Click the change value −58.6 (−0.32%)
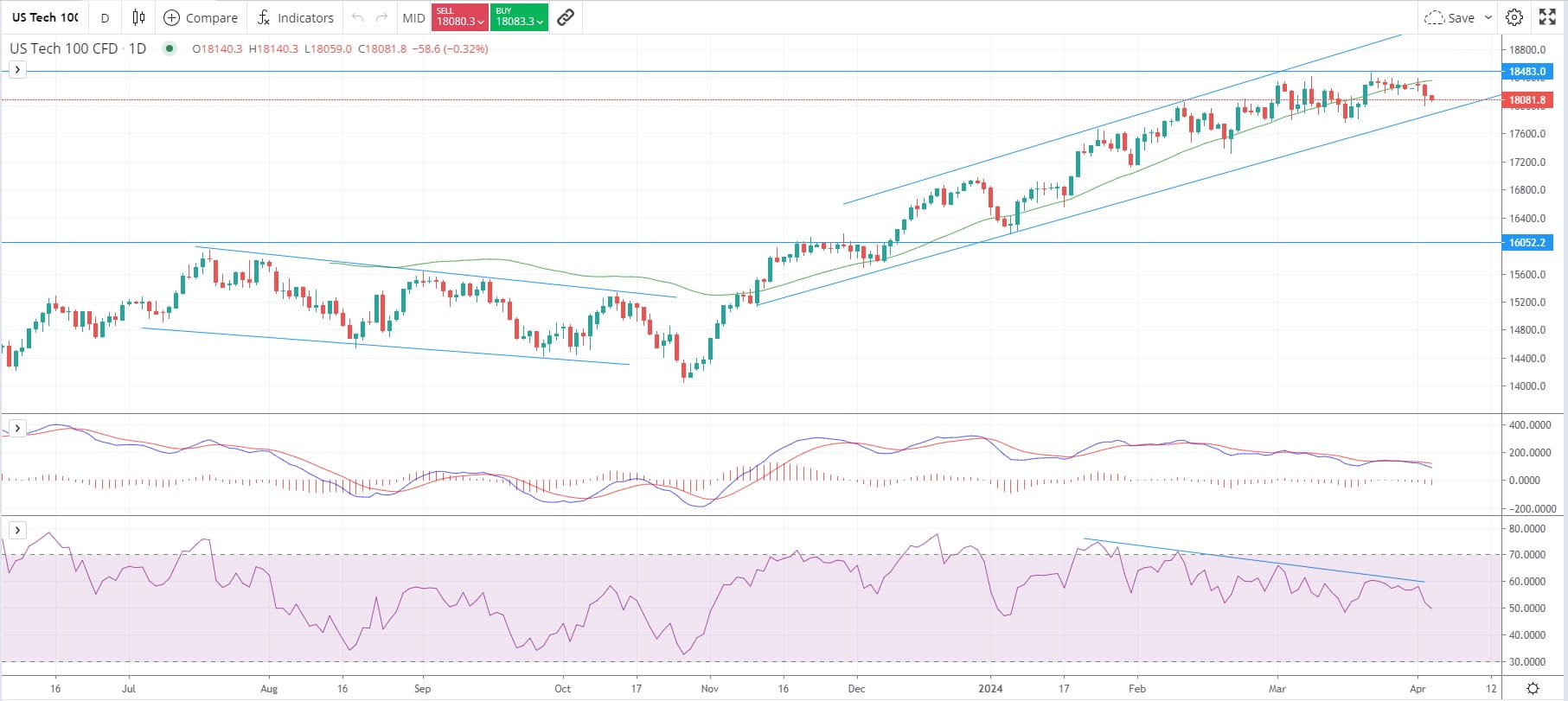 tap(450, 49)
